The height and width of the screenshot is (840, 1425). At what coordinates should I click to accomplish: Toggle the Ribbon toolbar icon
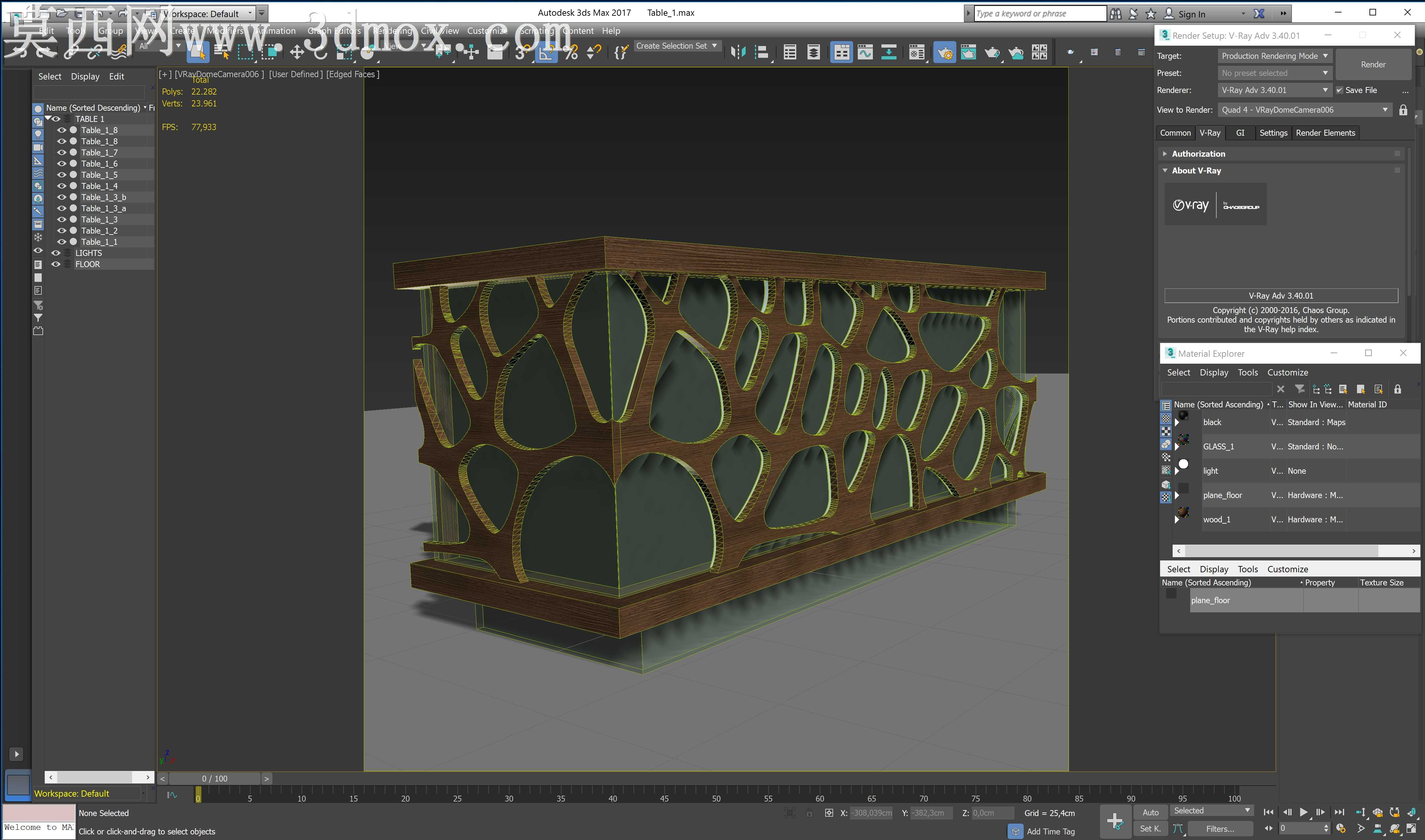841,53
